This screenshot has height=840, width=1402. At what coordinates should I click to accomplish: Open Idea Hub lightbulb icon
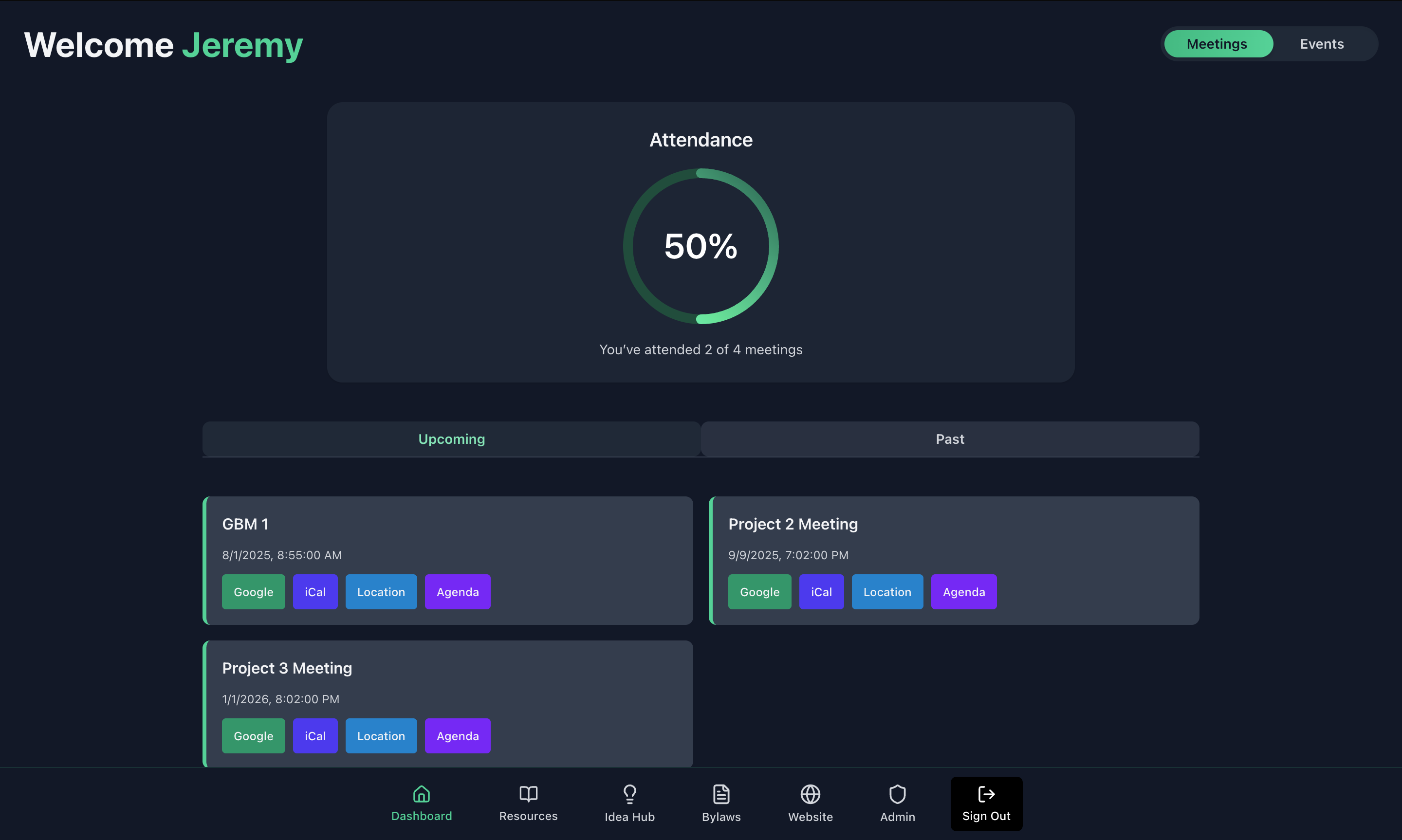point(629,794)
